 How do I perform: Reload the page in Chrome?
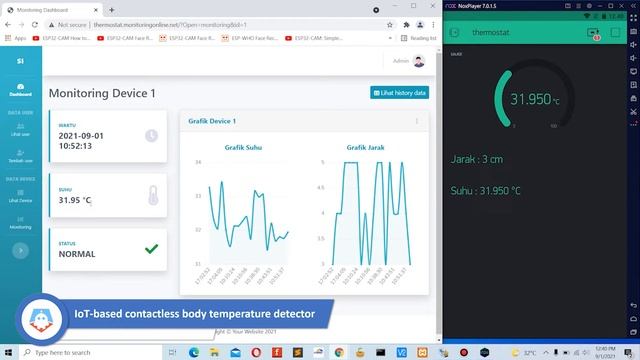[x=35, y=25]
